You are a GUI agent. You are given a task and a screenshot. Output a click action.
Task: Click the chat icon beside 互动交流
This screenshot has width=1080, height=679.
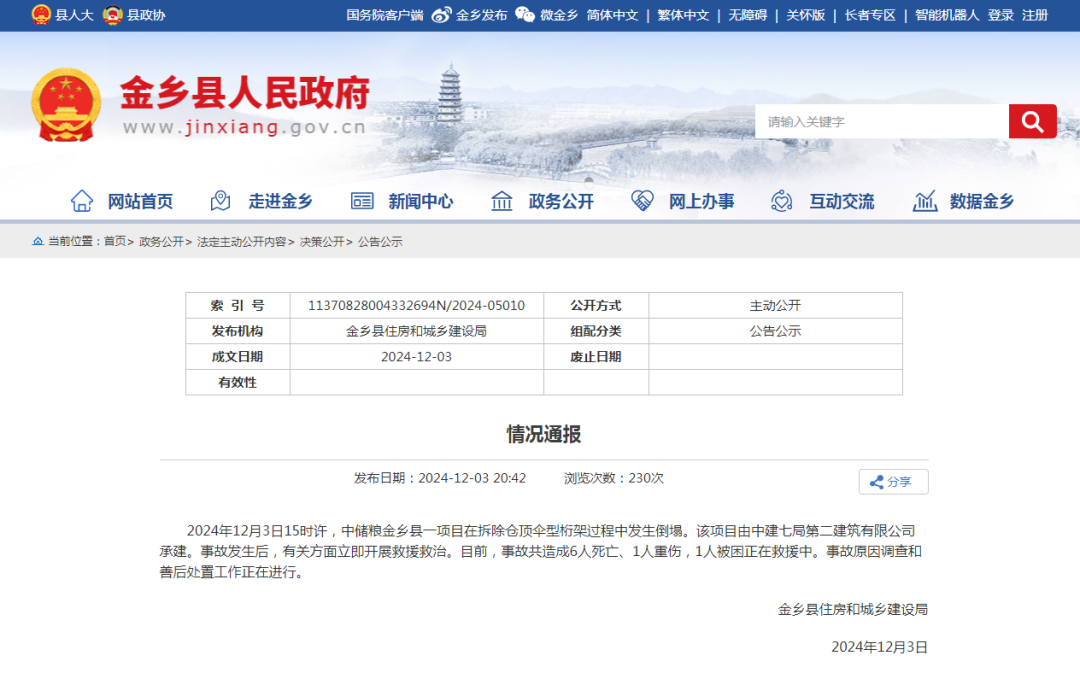(782, 201)
